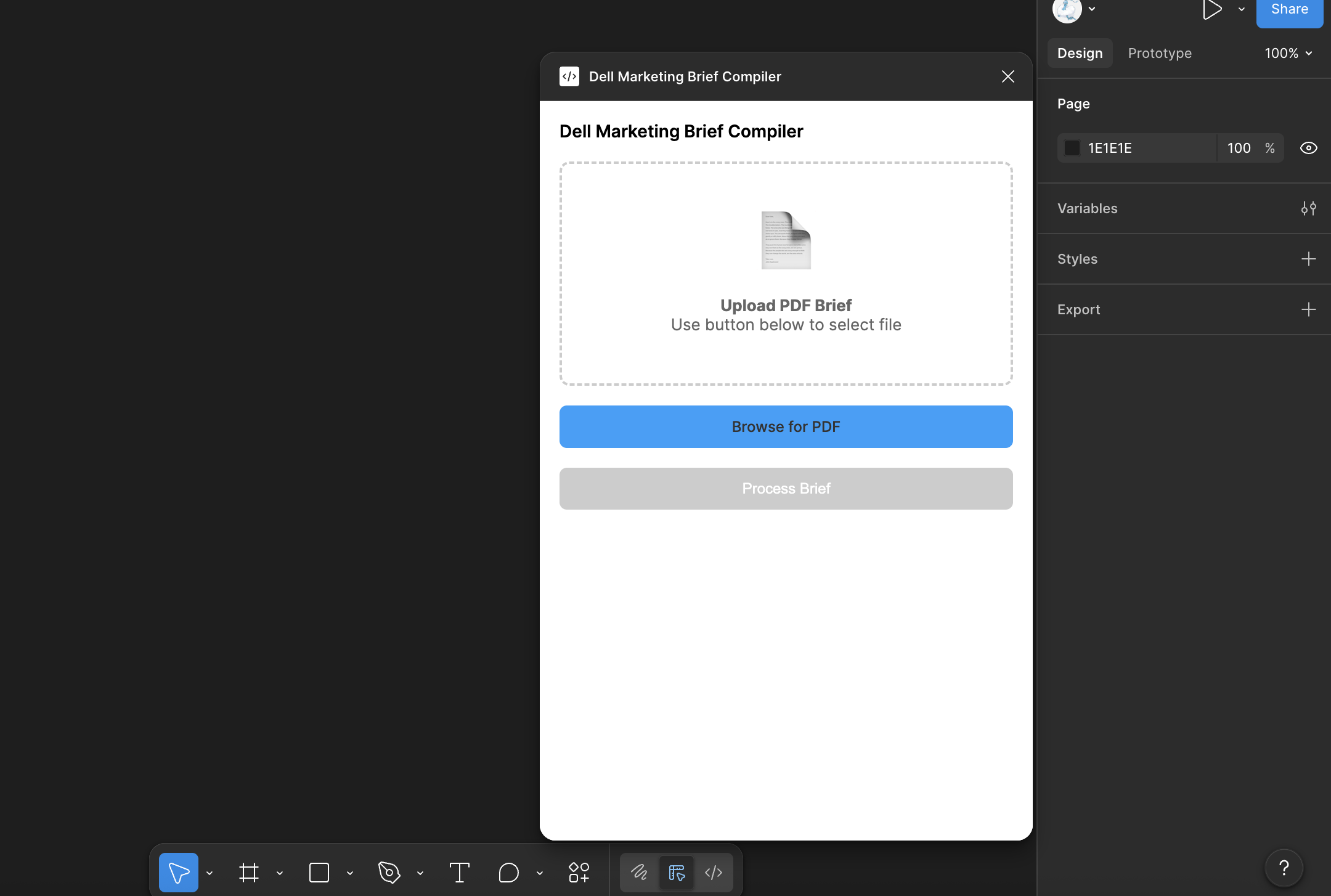1331x896 pixels.
Task: Click the Dell Marketing Brief Compiler heading
Action: coord(682,131)
